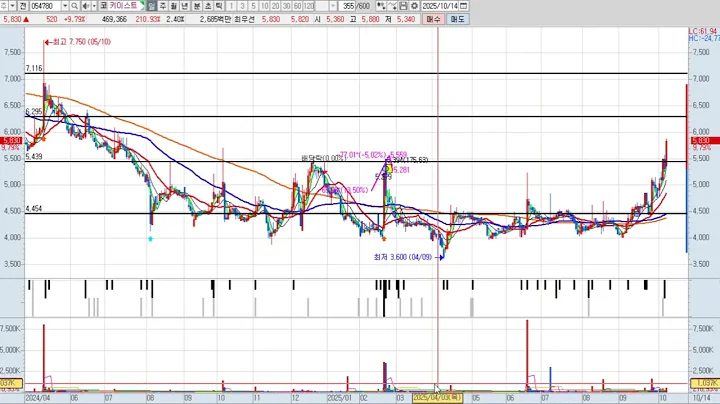Choose the 1 interval button
The image size is (720, 404).
tap(231, 6)
